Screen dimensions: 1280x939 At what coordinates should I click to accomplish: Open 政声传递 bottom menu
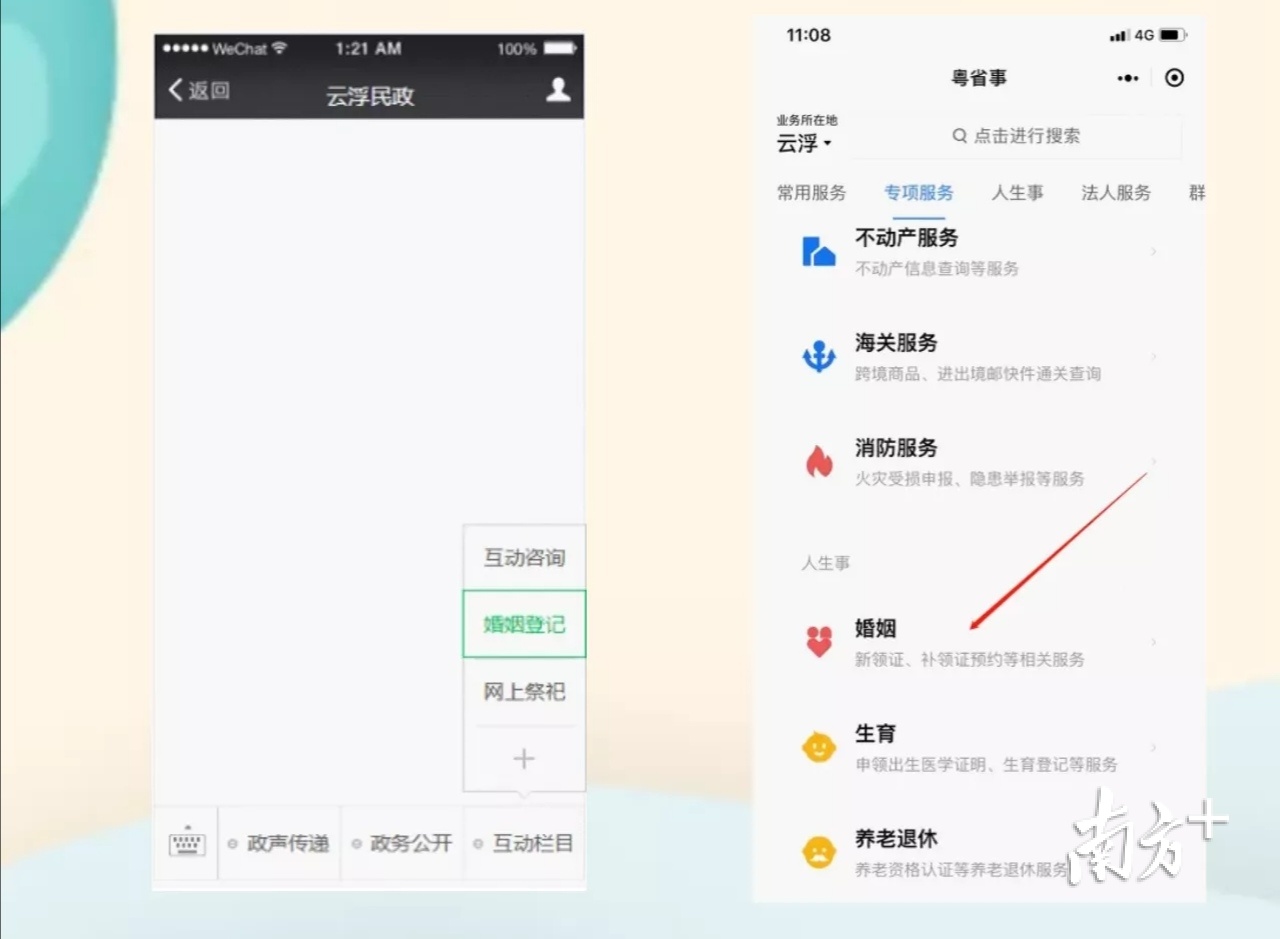point(279,844)
